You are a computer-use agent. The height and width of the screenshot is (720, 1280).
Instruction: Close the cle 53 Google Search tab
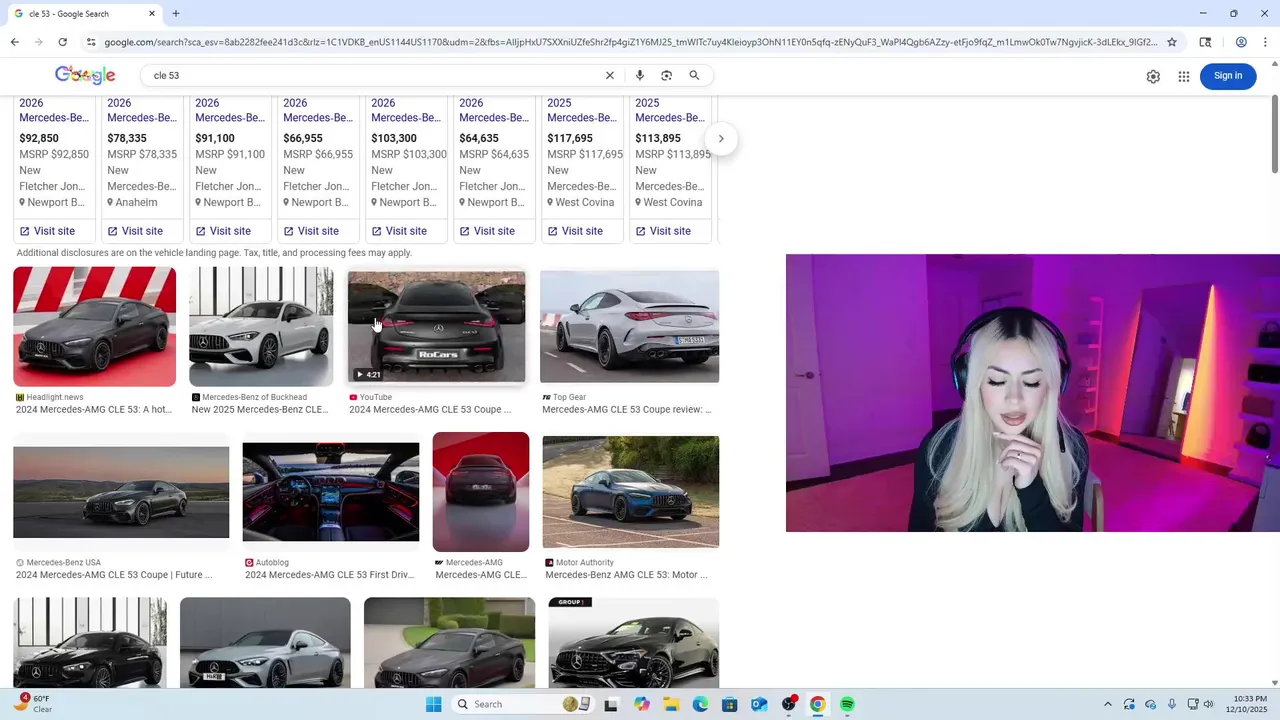tap(152, 14)
